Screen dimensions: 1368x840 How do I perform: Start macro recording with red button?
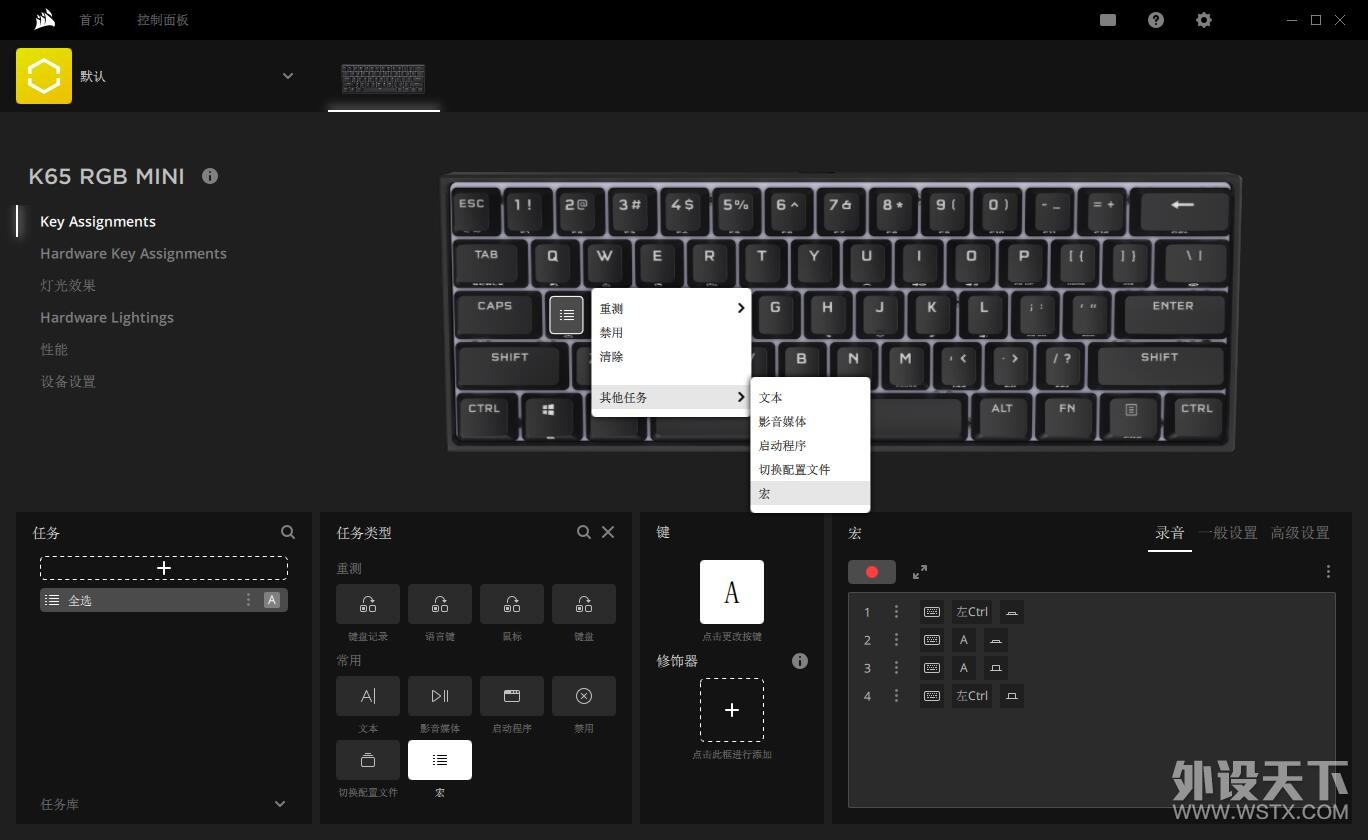872,572
